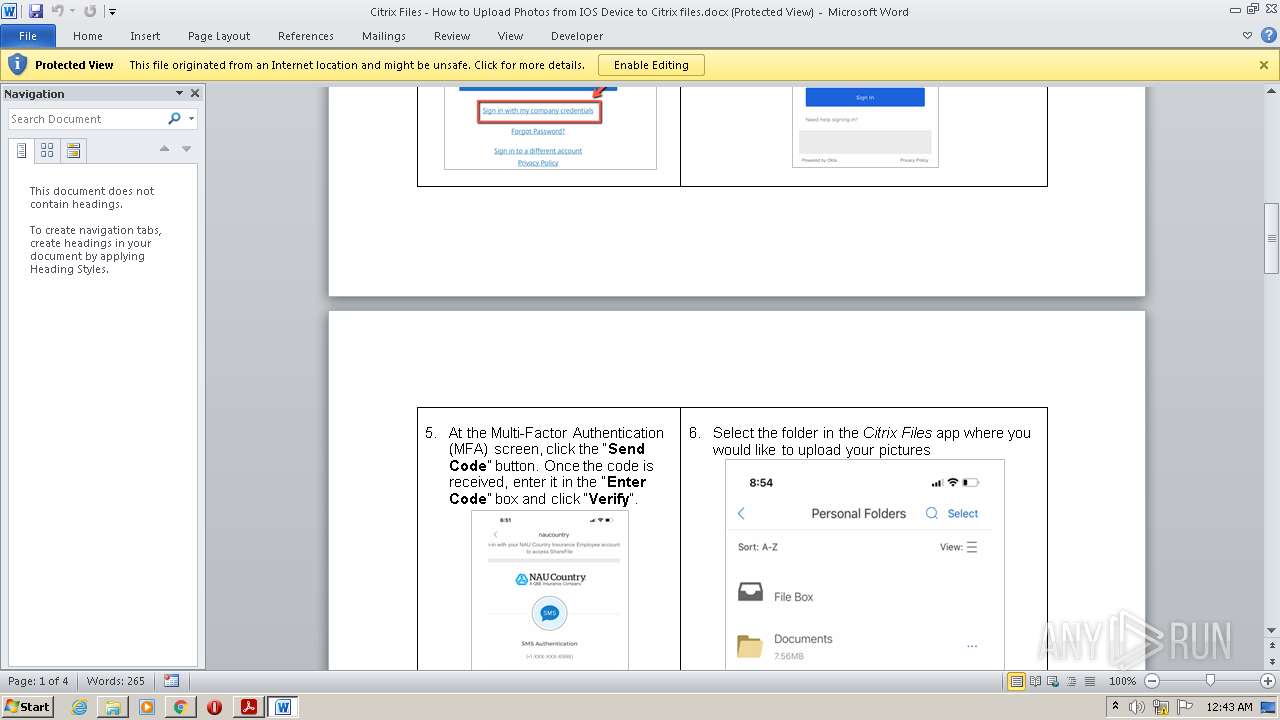The height and width of the screenshot is (720, 1280).
Task: Click the volume speaker tray icon
Action: click(1136, 707)
